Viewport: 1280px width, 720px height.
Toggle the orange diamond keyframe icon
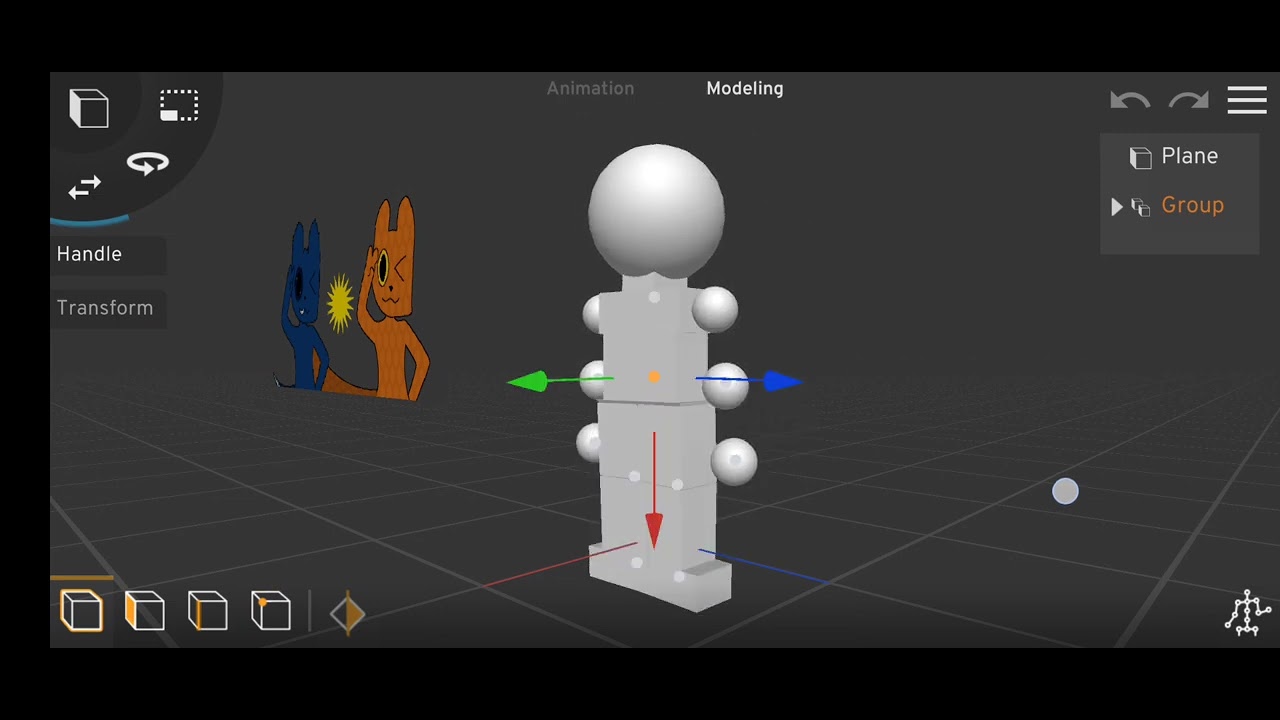(x=348, y=613)
